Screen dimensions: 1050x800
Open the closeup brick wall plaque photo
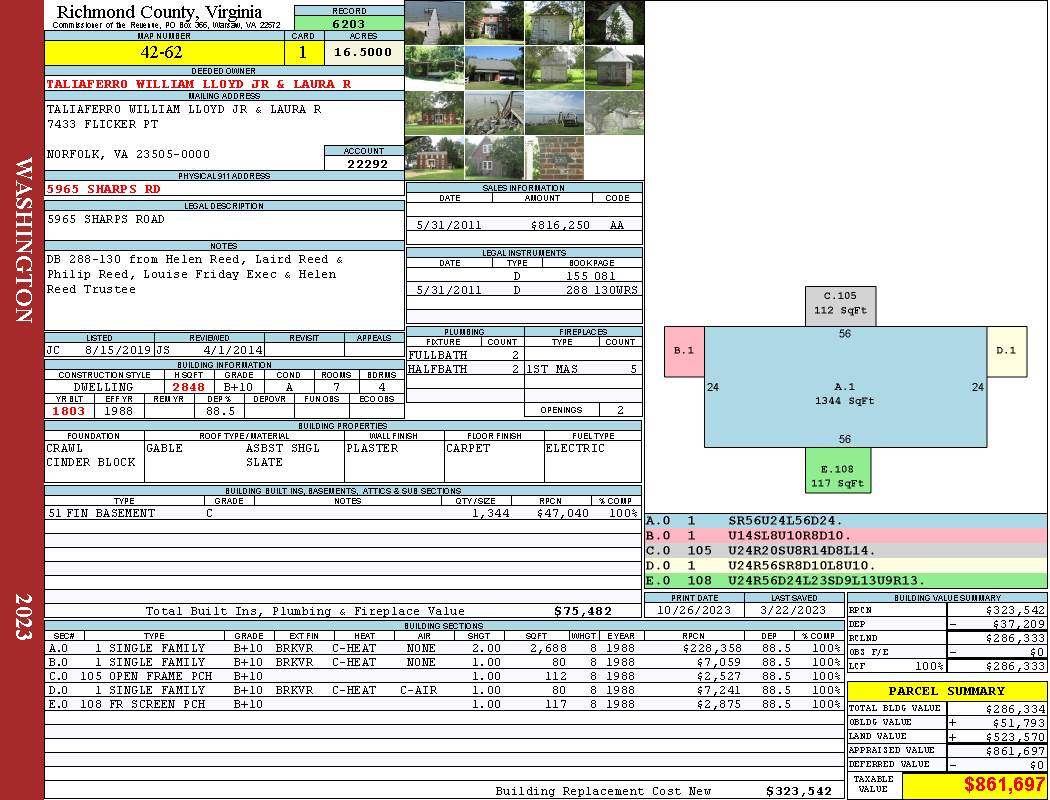coord(554,158)
